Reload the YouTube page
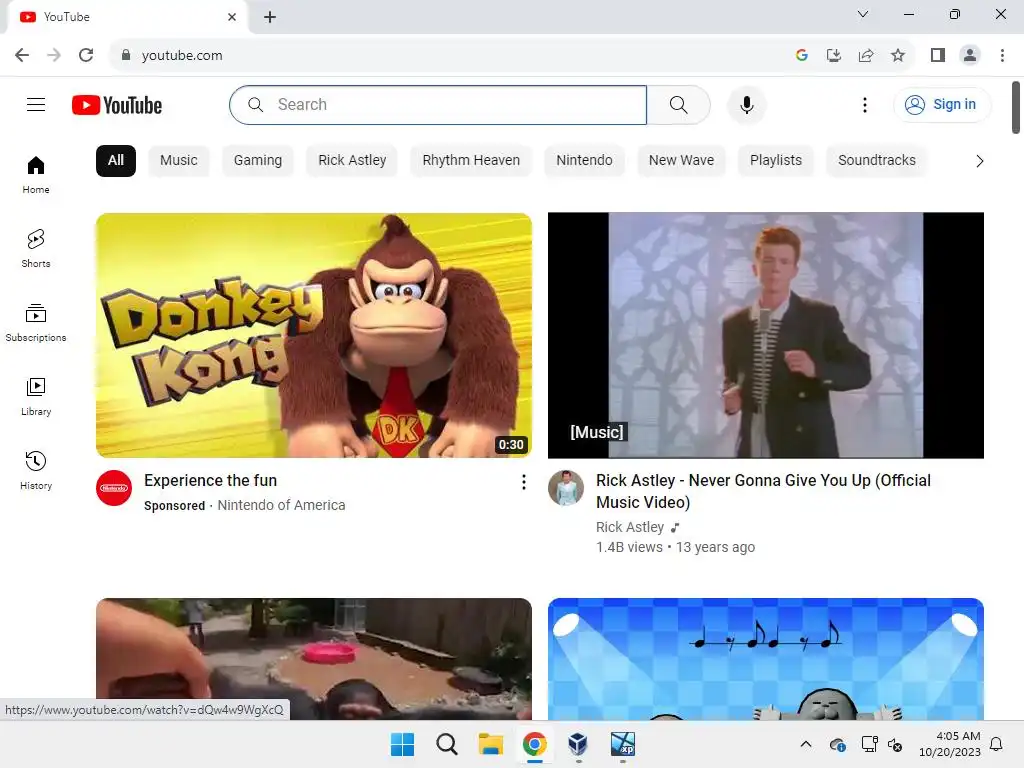The width and height of the screenshot is (1024, 768). pos(86,55)
